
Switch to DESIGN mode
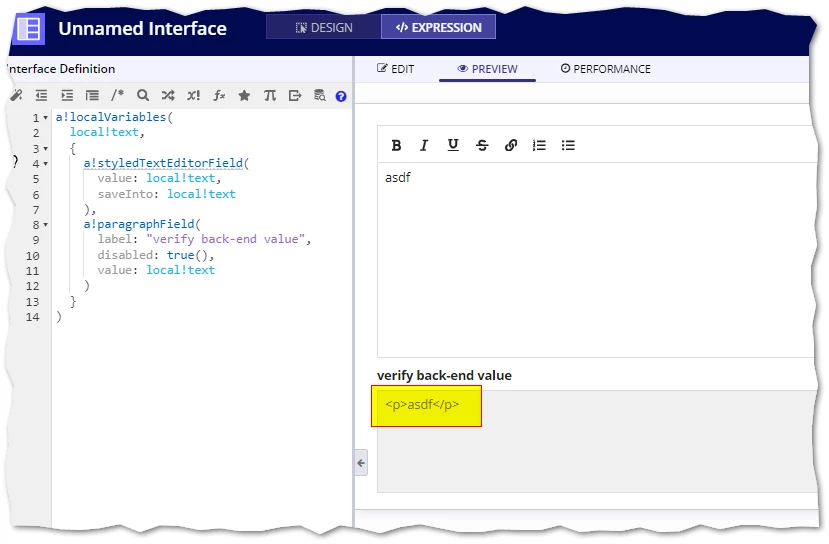pos(324,27)
